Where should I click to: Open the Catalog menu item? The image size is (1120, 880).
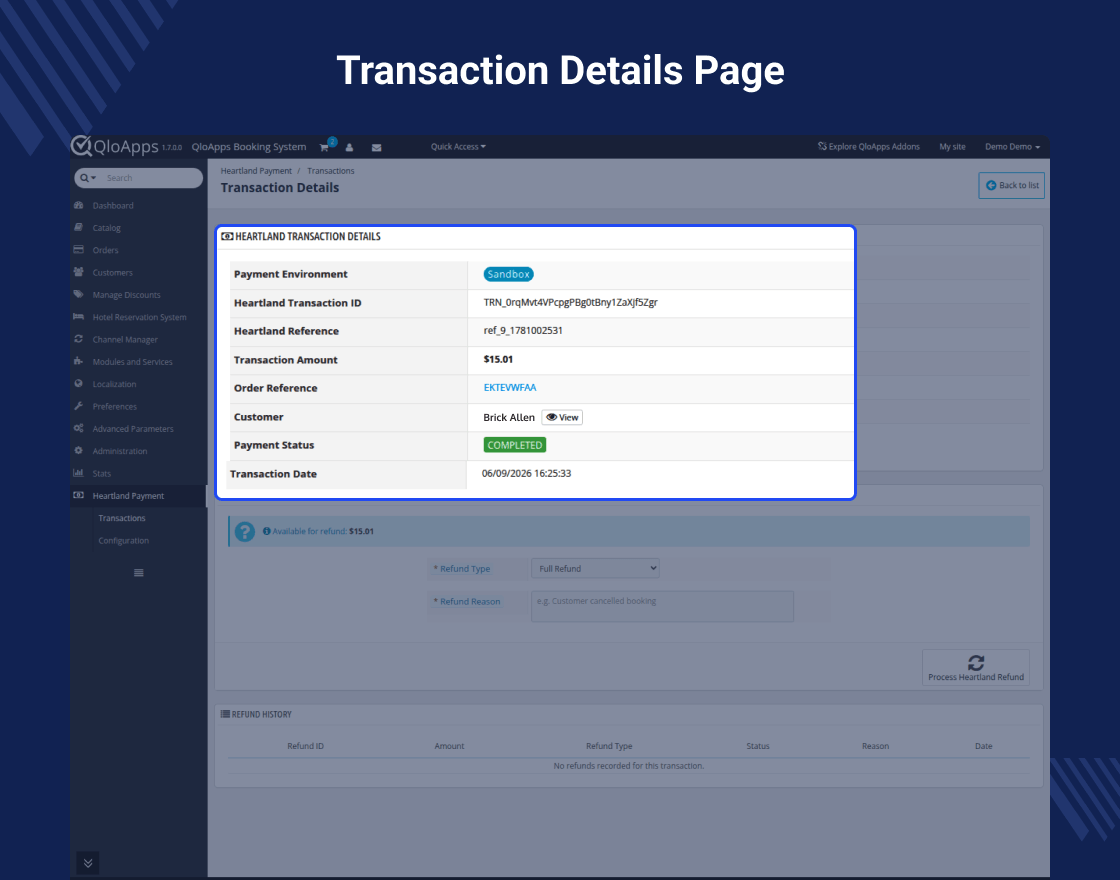[106, 228]
